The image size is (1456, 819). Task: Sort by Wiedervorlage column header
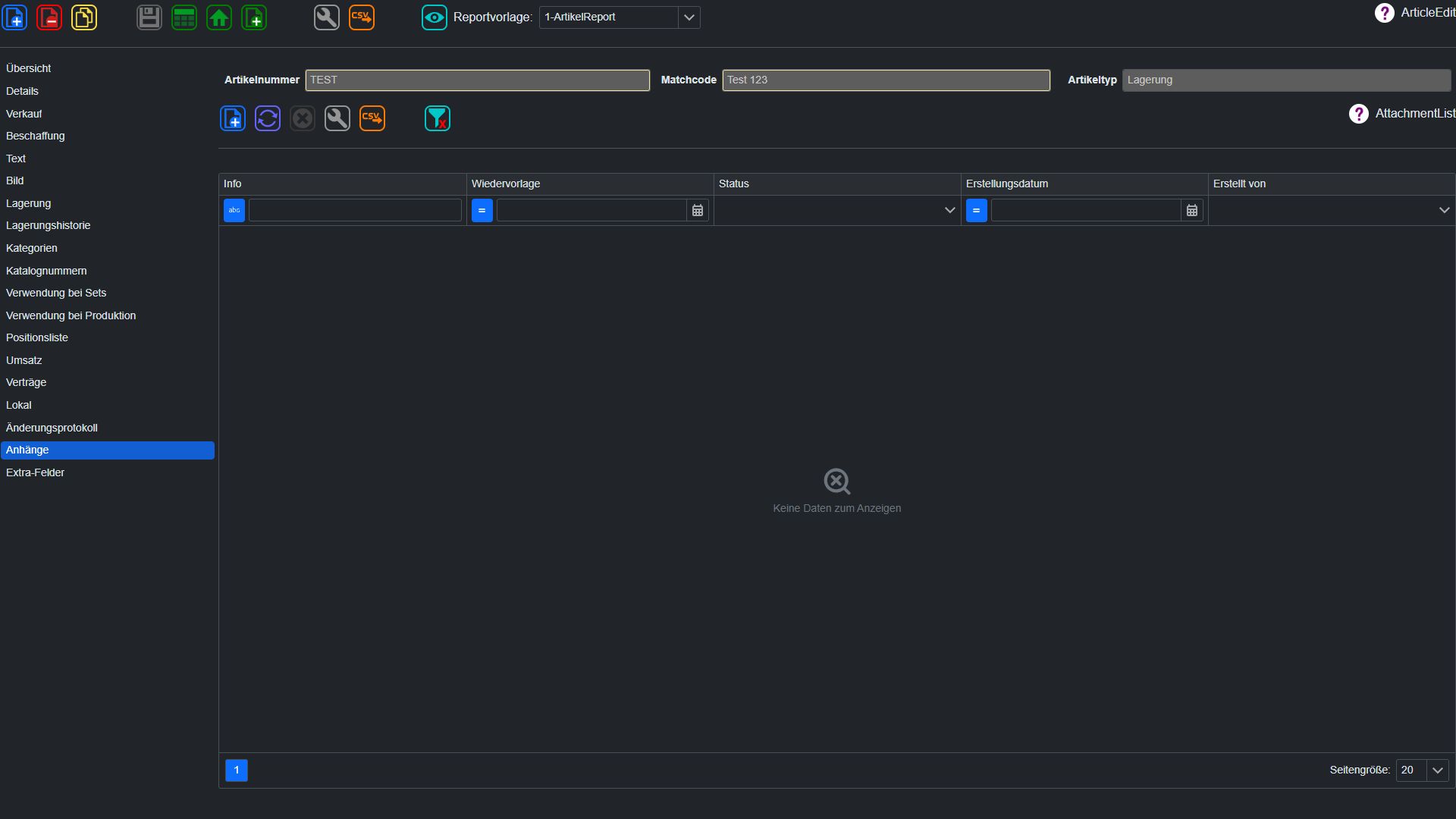pos(590,184)
